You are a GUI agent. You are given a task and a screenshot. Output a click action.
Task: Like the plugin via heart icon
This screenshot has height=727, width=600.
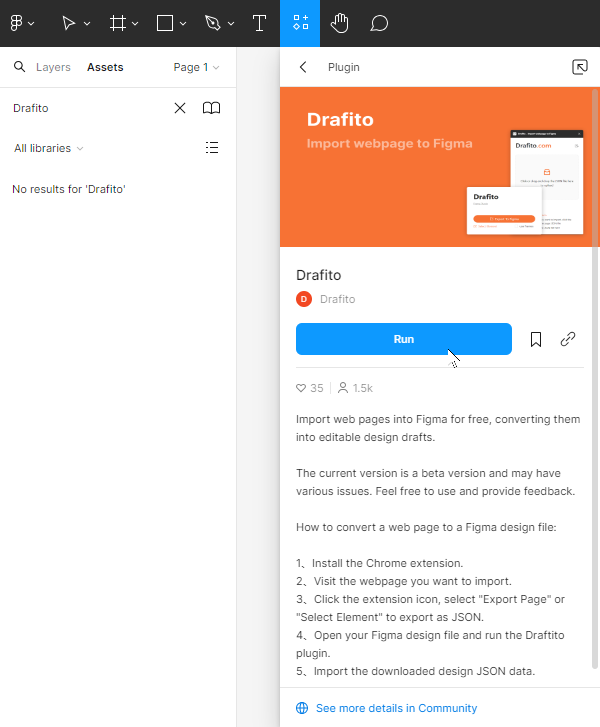pos(301,388)
